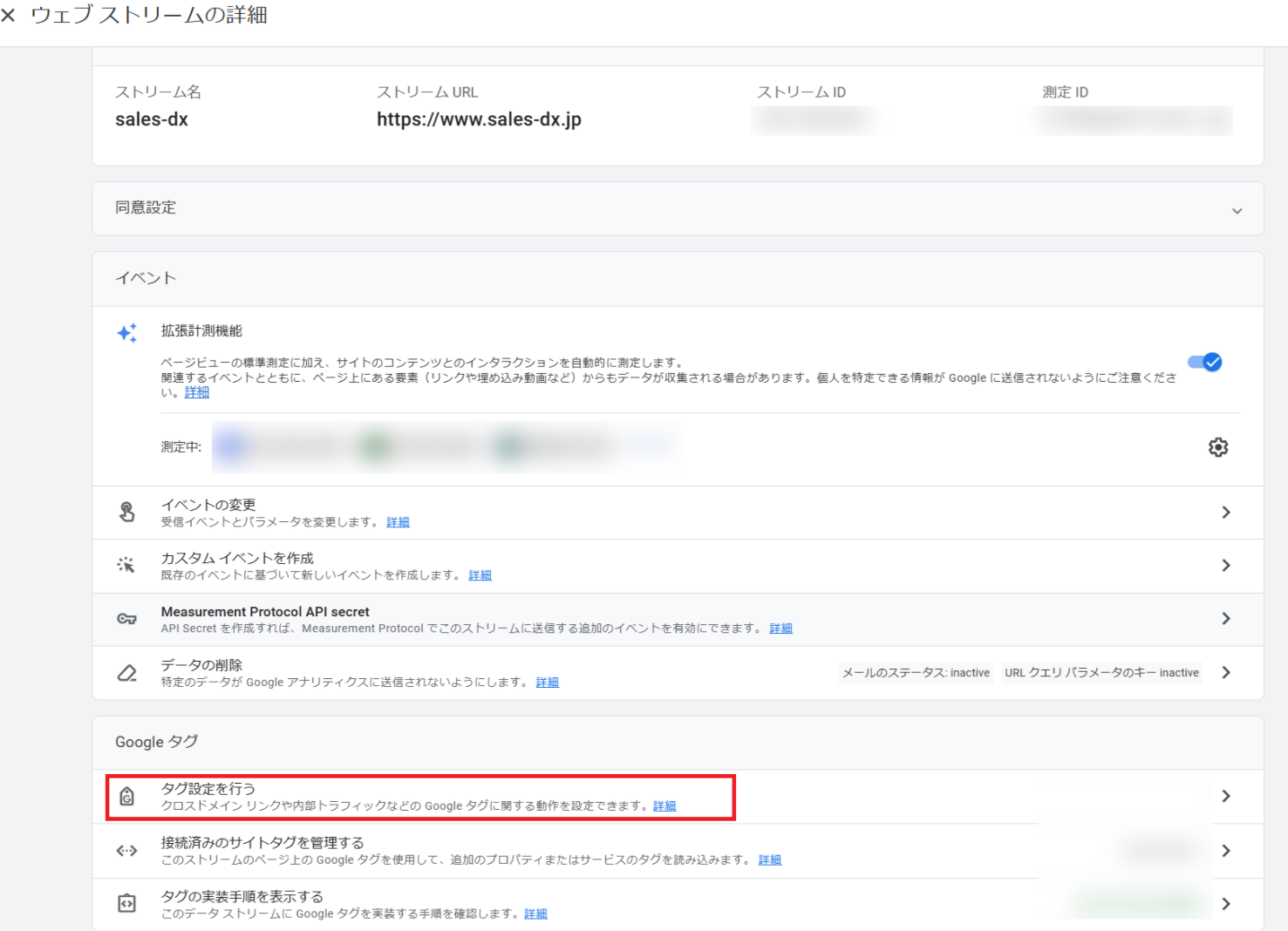Open Measurement Protocol API secret chevron
This screenshot has height=931, width=1288.
1226,619
